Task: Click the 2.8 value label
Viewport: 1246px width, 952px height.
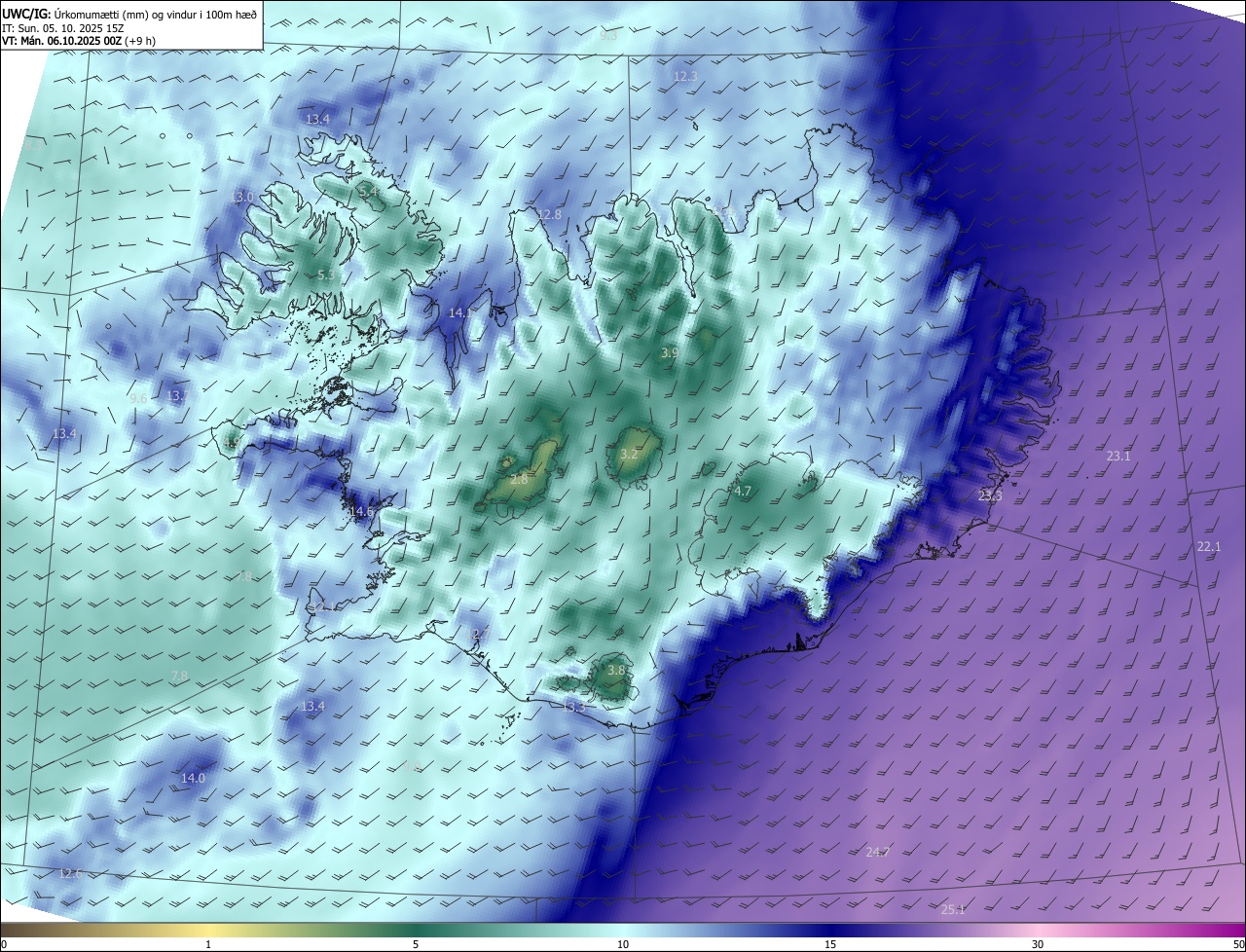Action: click(519, 479)
